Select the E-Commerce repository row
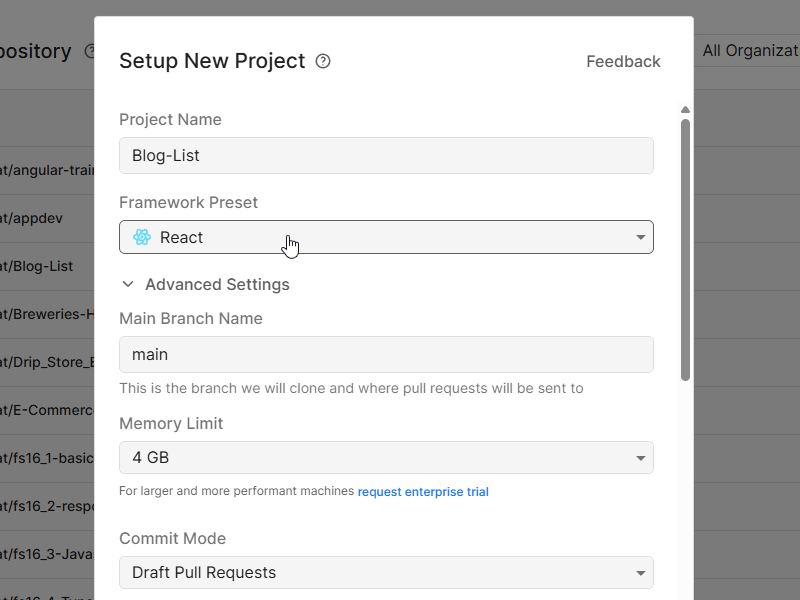The image size is (800, 600). [x=47, y=410]
